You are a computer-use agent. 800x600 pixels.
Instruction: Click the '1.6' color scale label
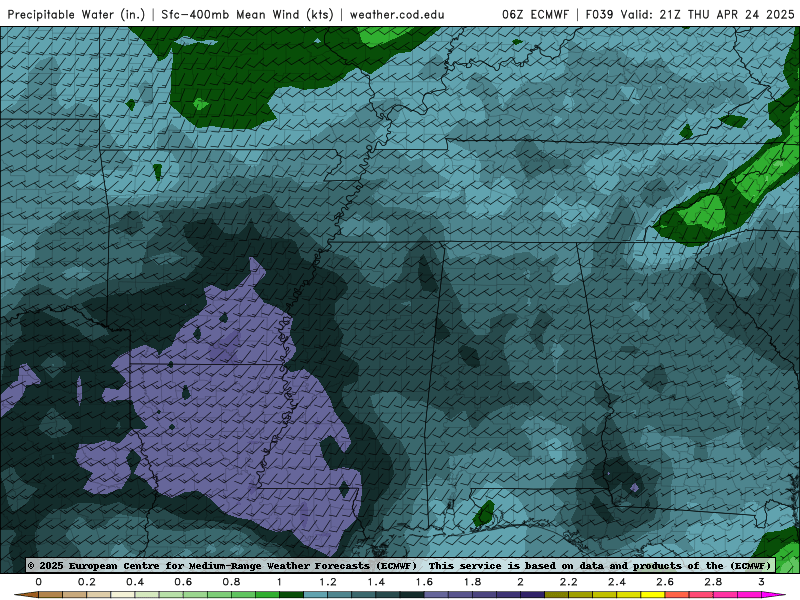pos(424,582)
